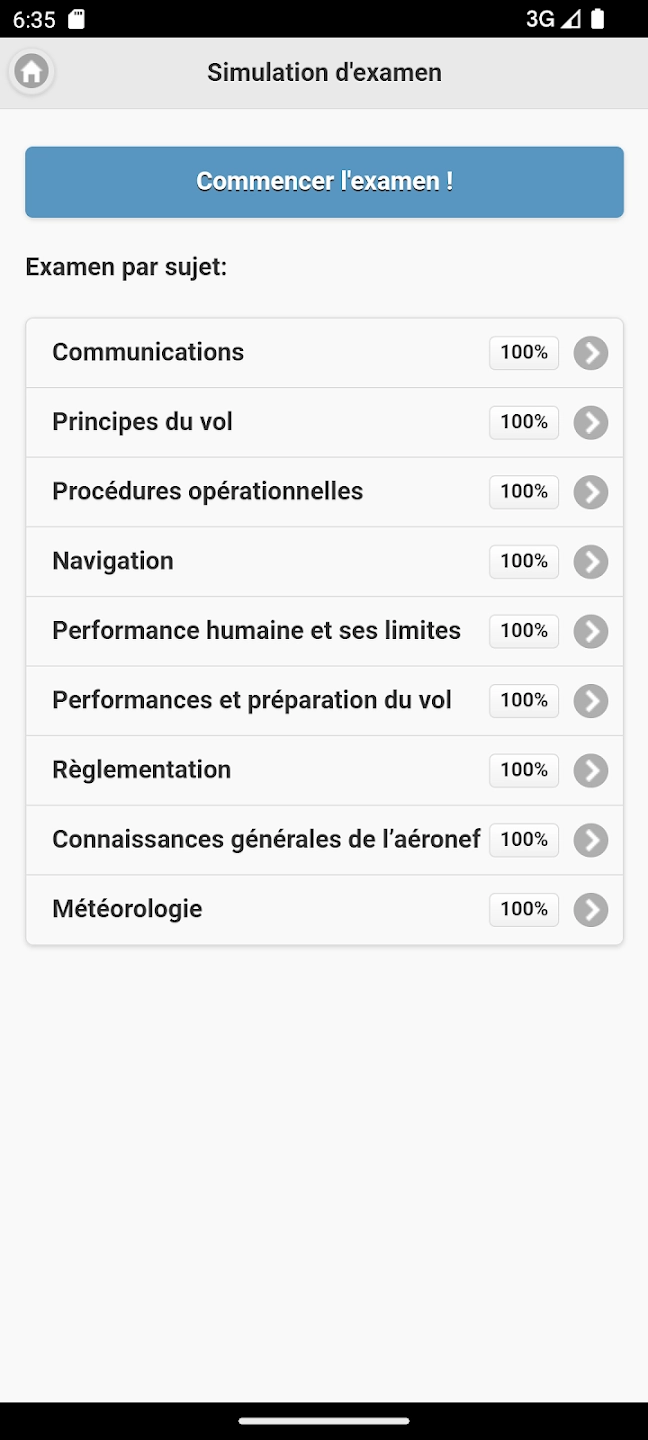
Task: Expand the Performances et préparation du vol entry
Action: 591,700
